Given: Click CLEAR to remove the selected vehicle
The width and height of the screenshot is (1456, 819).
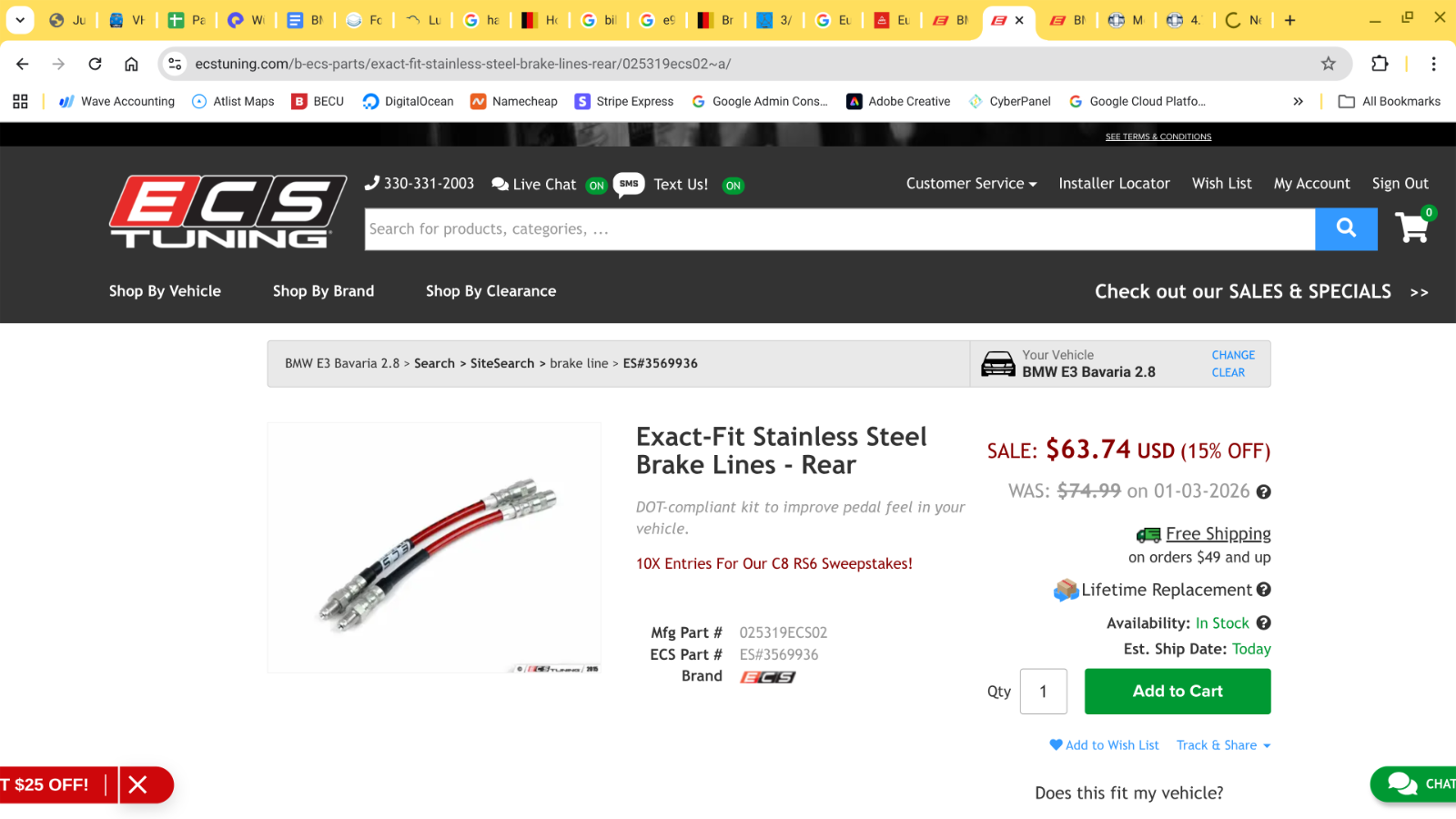Looking at the screenshot, I should coord(1228,373).
